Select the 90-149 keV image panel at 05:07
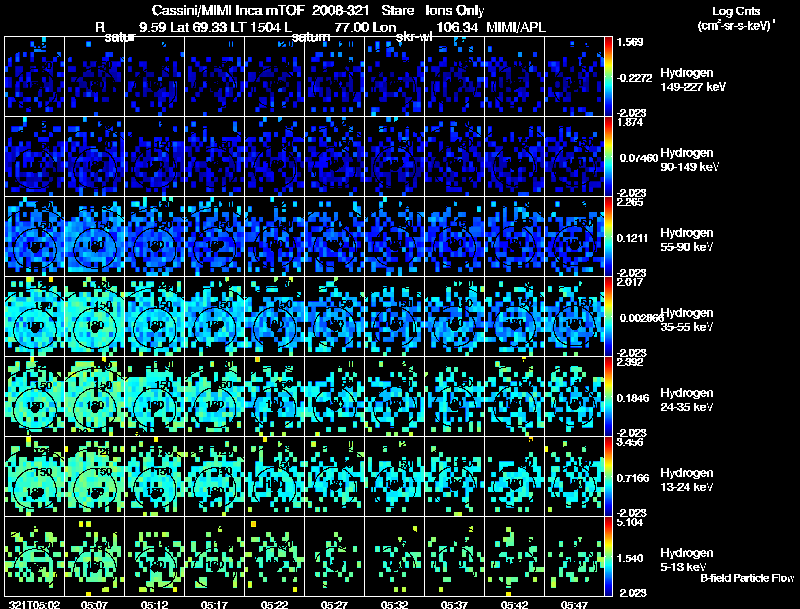The width and height of the screenshot is (800, 609). pos(95,157)
